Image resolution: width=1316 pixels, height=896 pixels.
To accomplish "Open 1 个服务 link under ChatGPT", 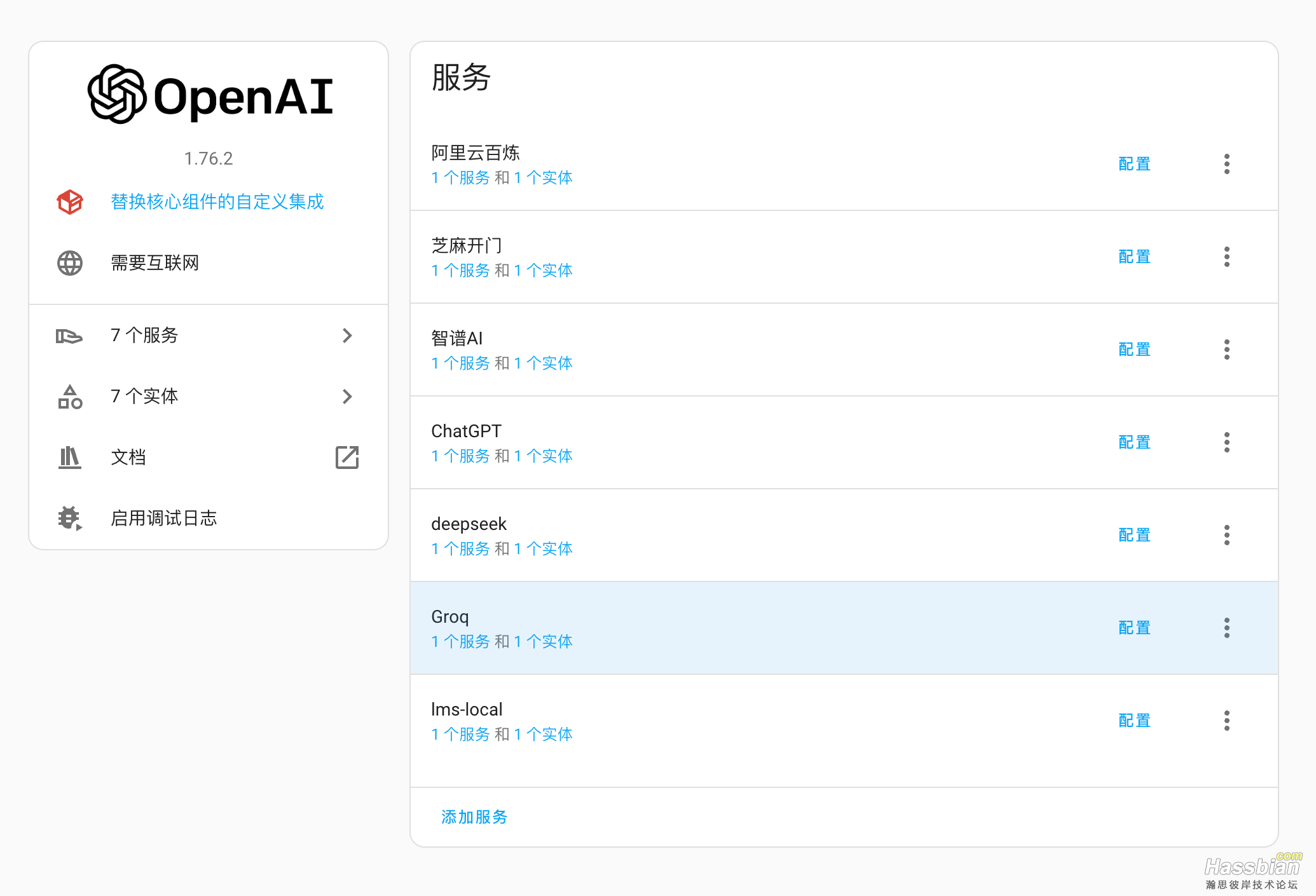I will click(x=461, y=456).
